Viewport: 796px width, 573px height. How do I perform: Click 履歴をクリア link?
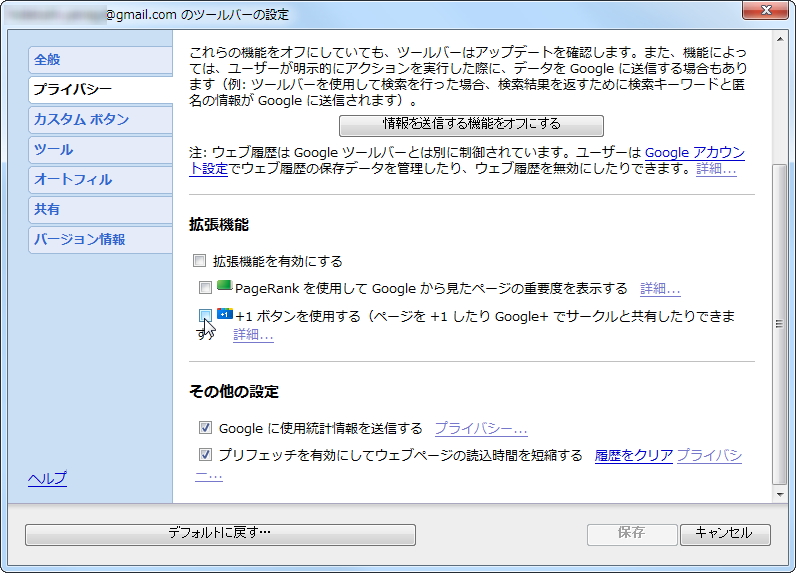pos(634,456)
